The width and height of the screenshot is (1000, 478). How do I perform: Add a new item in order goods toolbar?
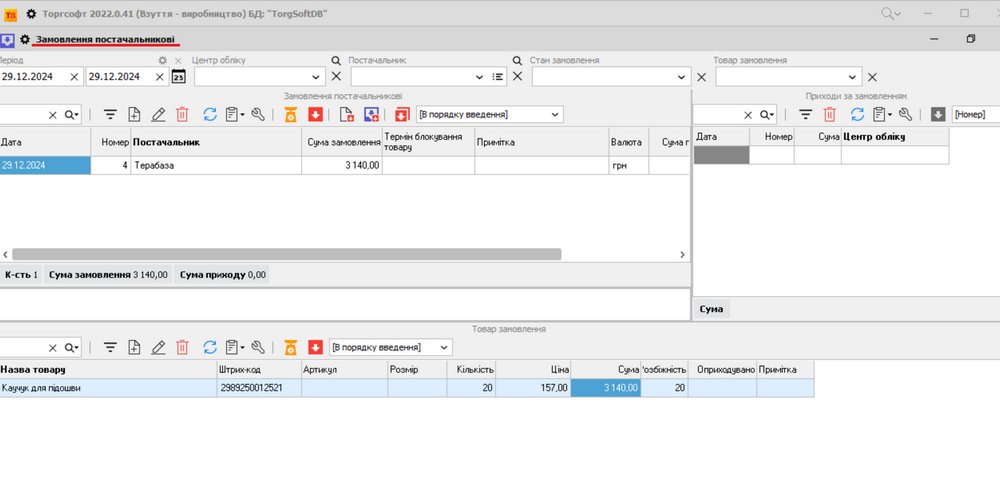134,347
